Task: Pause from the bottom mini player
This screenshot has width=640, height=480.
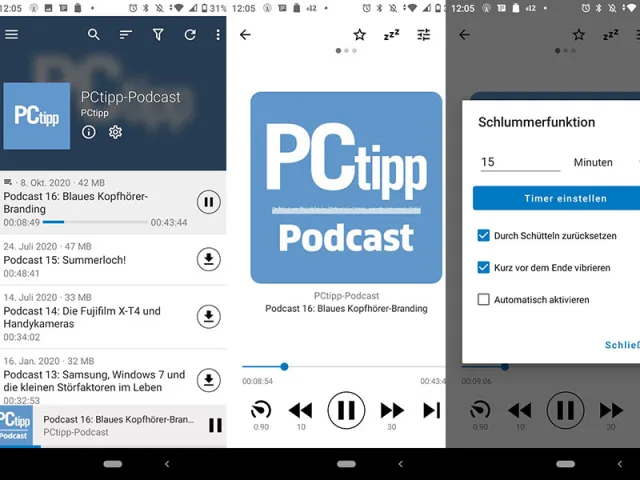Action: point(215,425)
